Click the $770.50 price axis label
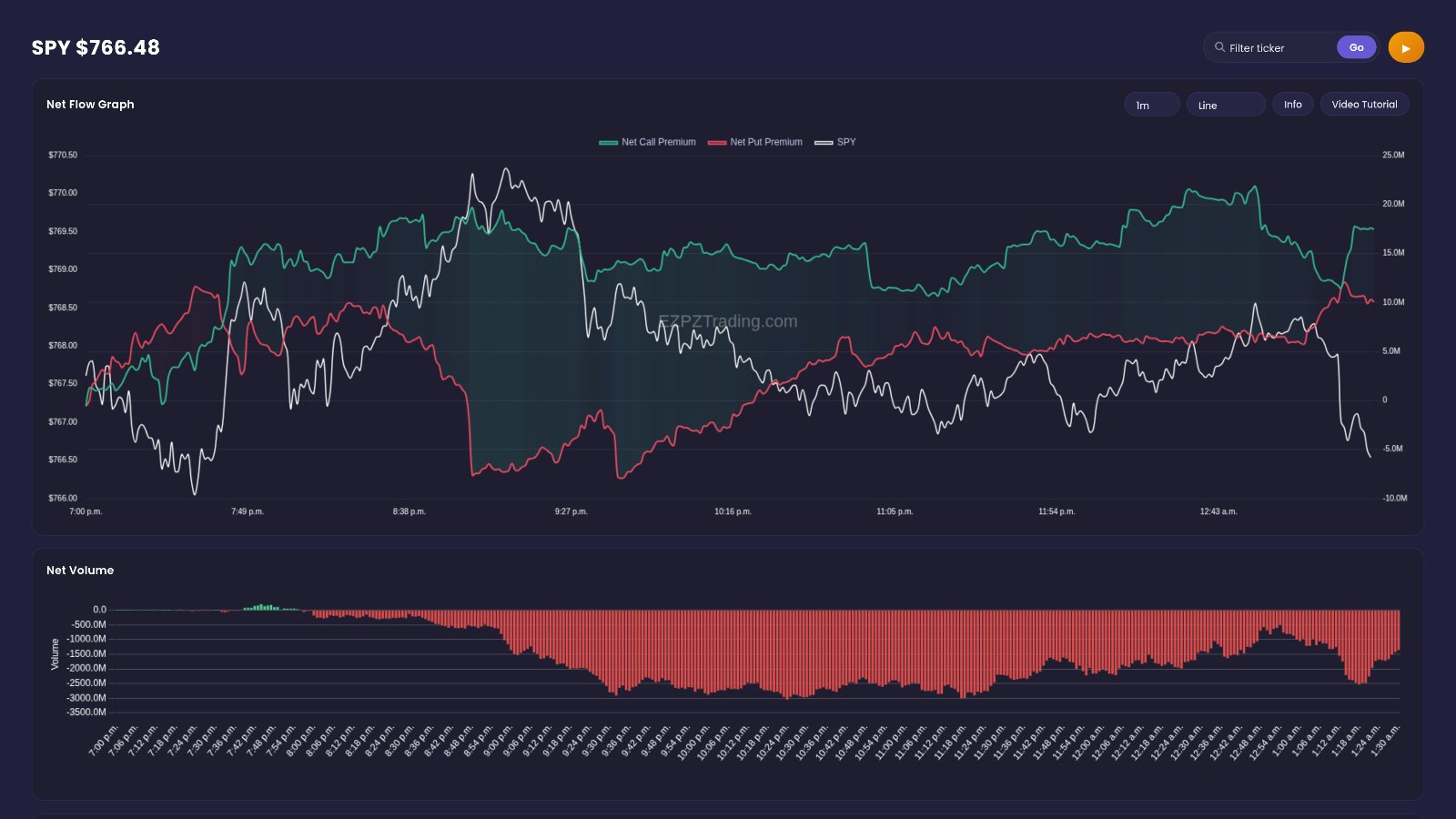 (63, 156)
